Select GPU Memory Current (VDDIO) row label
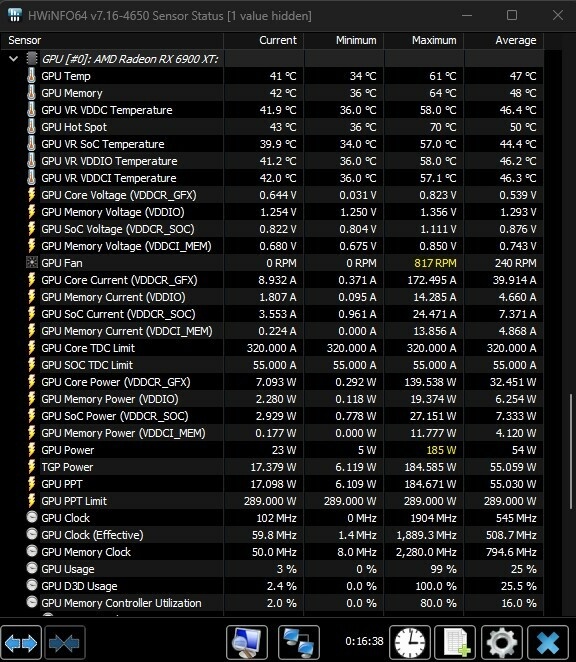Screen dimensions: 576x662 (113, 297)
